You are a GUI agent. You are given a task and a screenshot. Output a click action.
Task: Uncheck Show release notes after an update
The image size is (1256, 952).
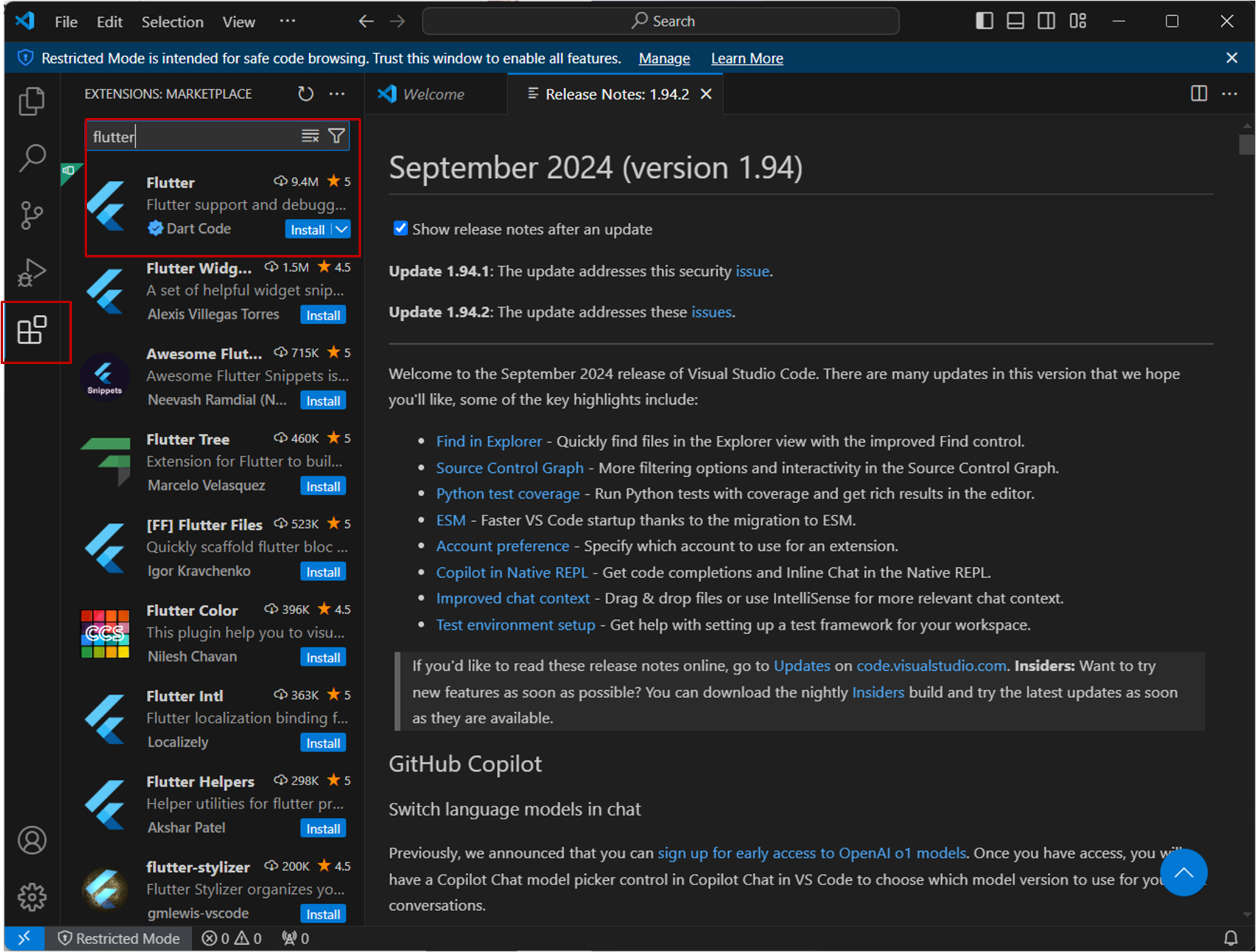401,228
